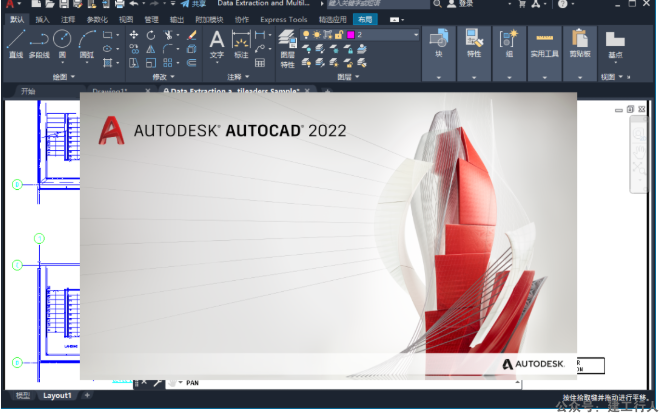Click the PAN command line input
Viewport: 659px width, 413px height.
(345, 383)
